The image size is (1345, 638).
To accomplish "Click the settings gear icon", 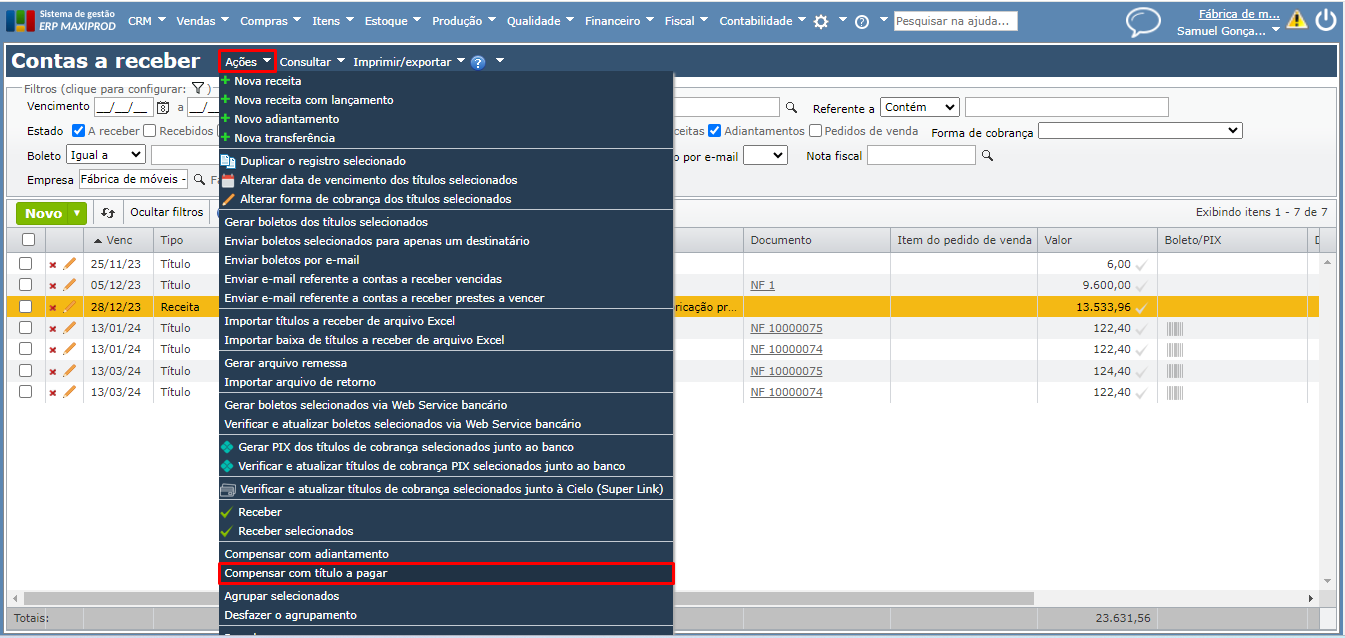I will pyautogui.click(x=821, y=21).
